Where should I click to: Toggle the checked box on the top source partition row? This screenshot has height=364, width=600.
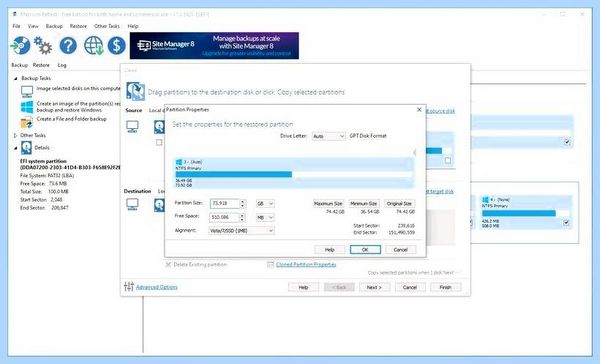[x=567, y=142]
